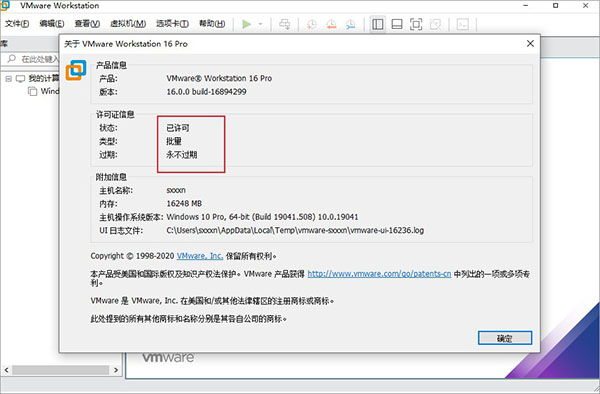Collapse the 我的计算机 tree node
The image size is (600, 394).
tap(8, 79)
